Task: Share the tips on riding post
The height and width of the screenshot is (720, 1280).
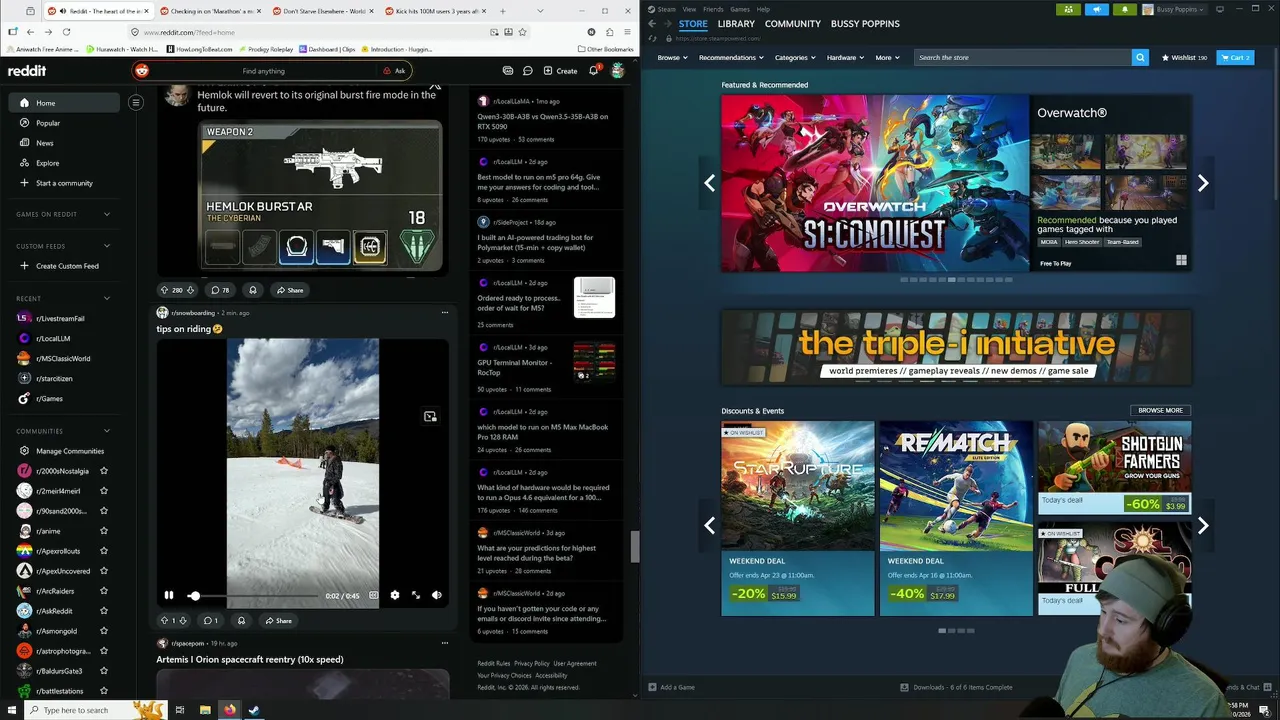Action: click(279, 621)
